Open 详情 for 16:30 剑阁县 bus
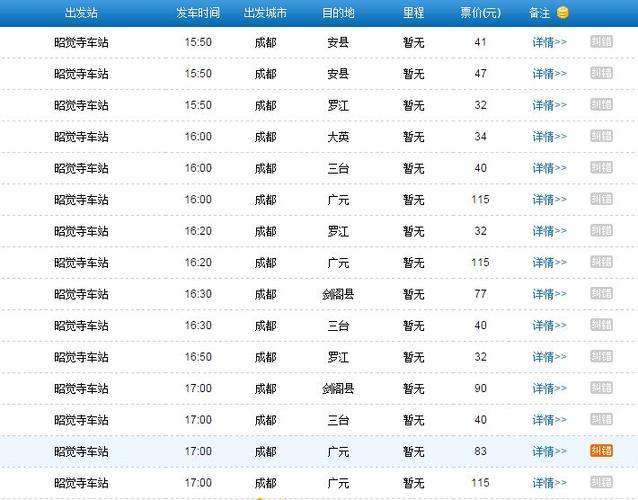 [549, 294]
